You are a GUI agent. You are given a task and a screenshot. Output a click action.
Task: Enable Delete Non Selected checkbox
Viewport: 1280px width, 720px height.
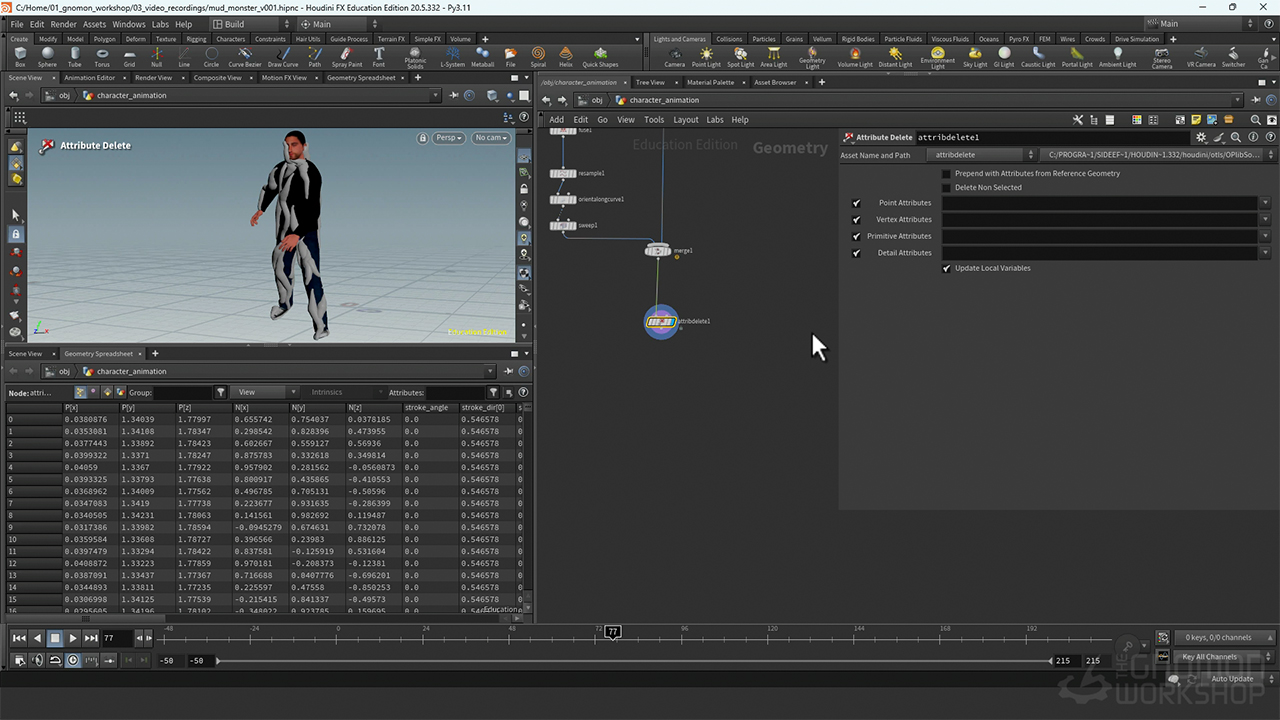click(947, 187)
